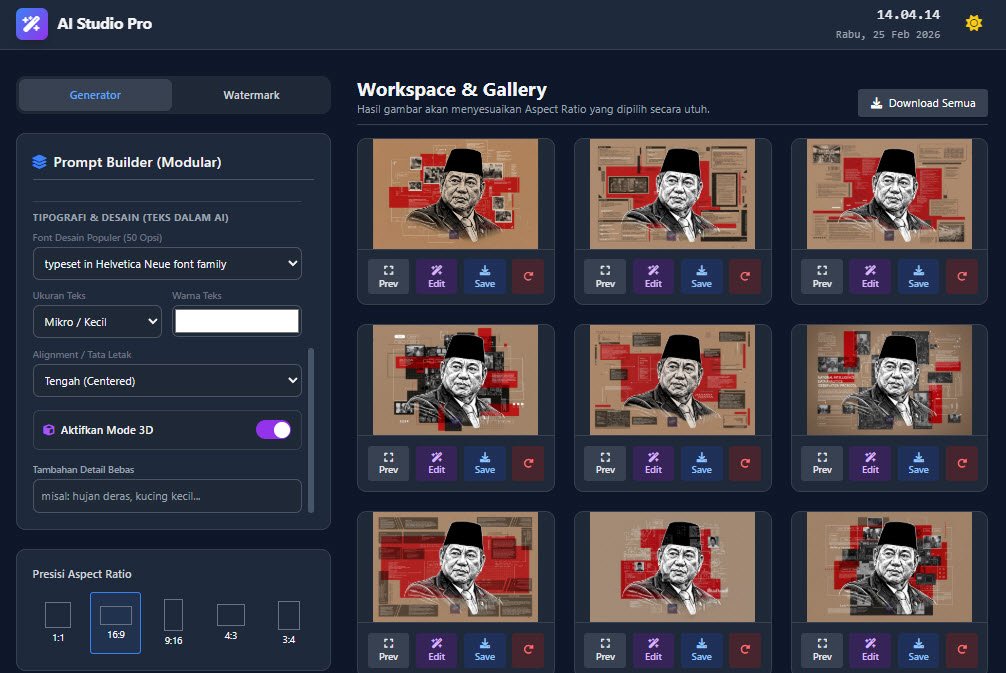The height and width of the screenshot is (673, 1006).
Task: Click the Workspace & Gallery heading
Action: pos(452,90)
